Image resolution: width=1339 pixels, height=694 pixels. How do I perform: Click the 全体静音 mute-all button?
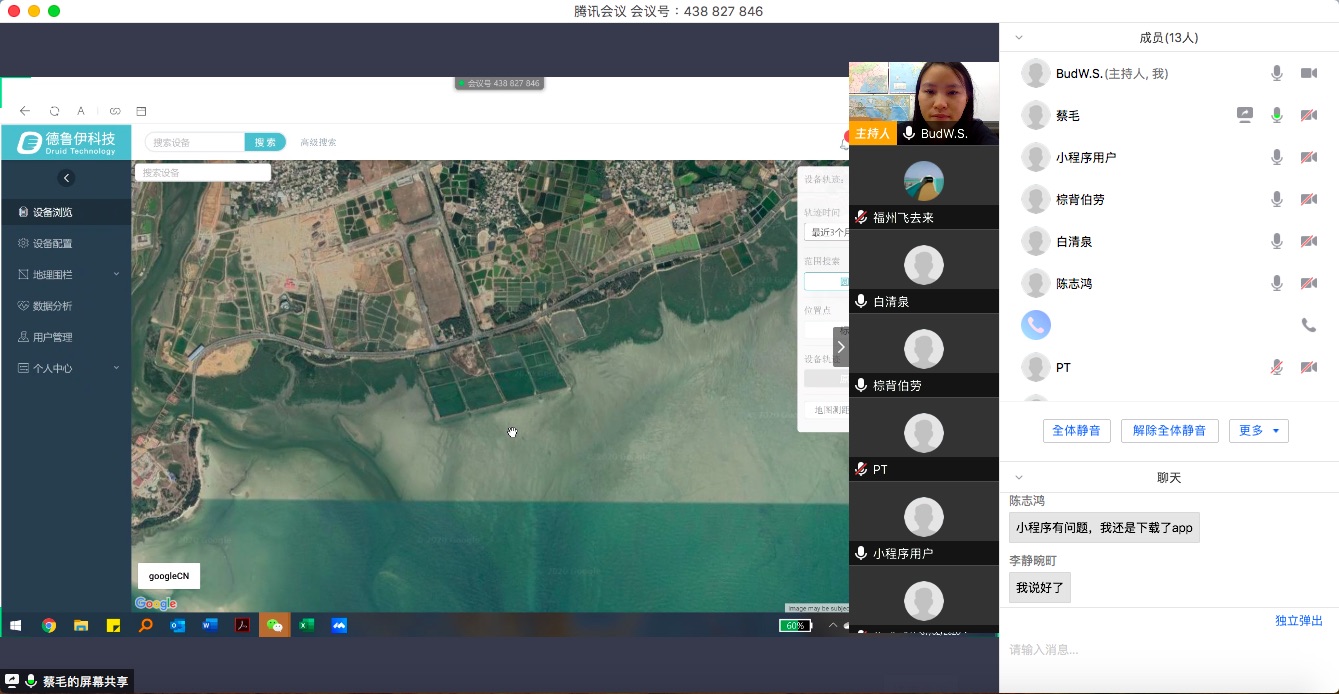(x=1076, y=431)
